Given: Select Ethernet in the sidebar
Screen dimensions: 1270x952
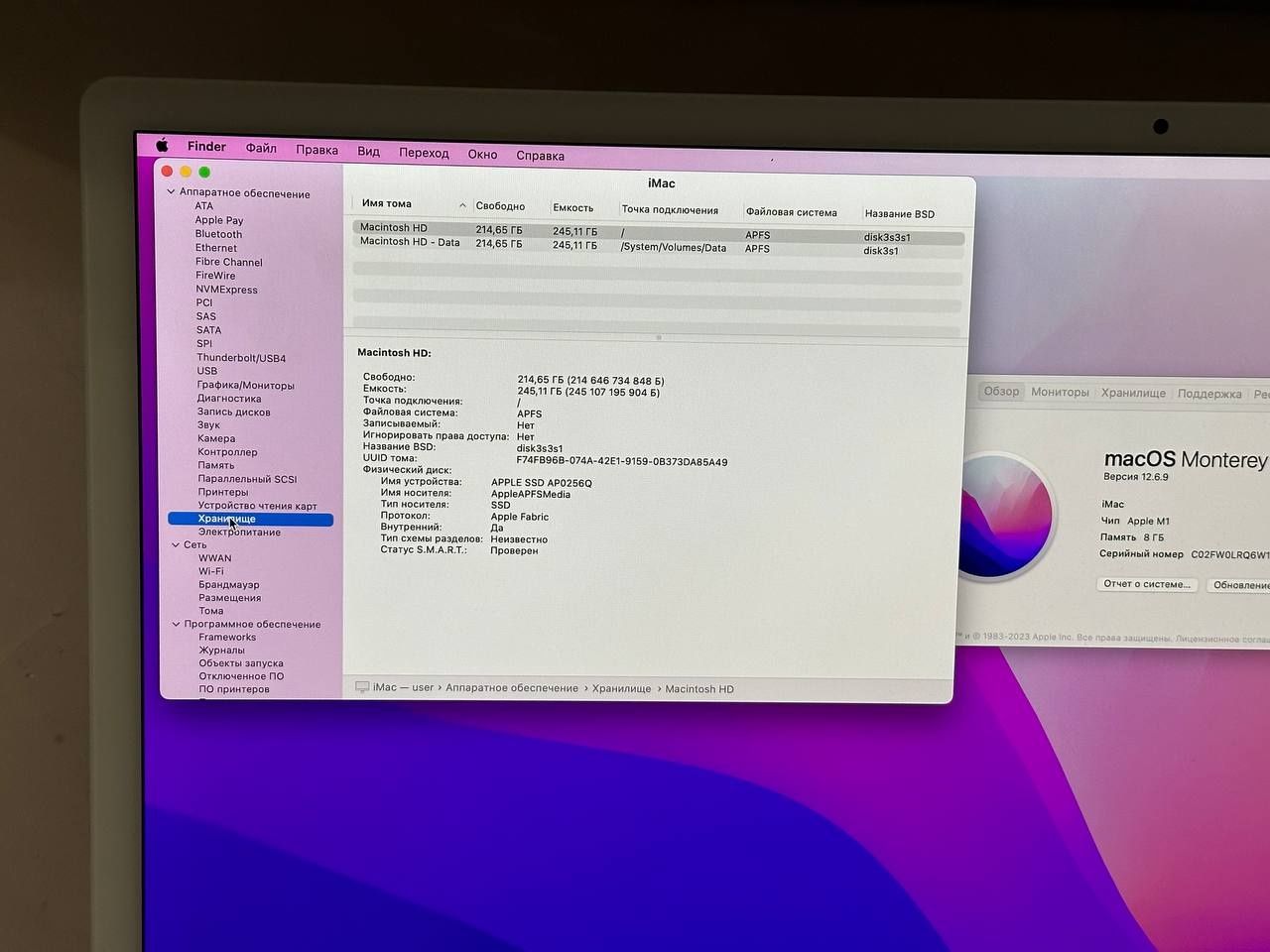Looking at the screenshot, I should point(216,248).
